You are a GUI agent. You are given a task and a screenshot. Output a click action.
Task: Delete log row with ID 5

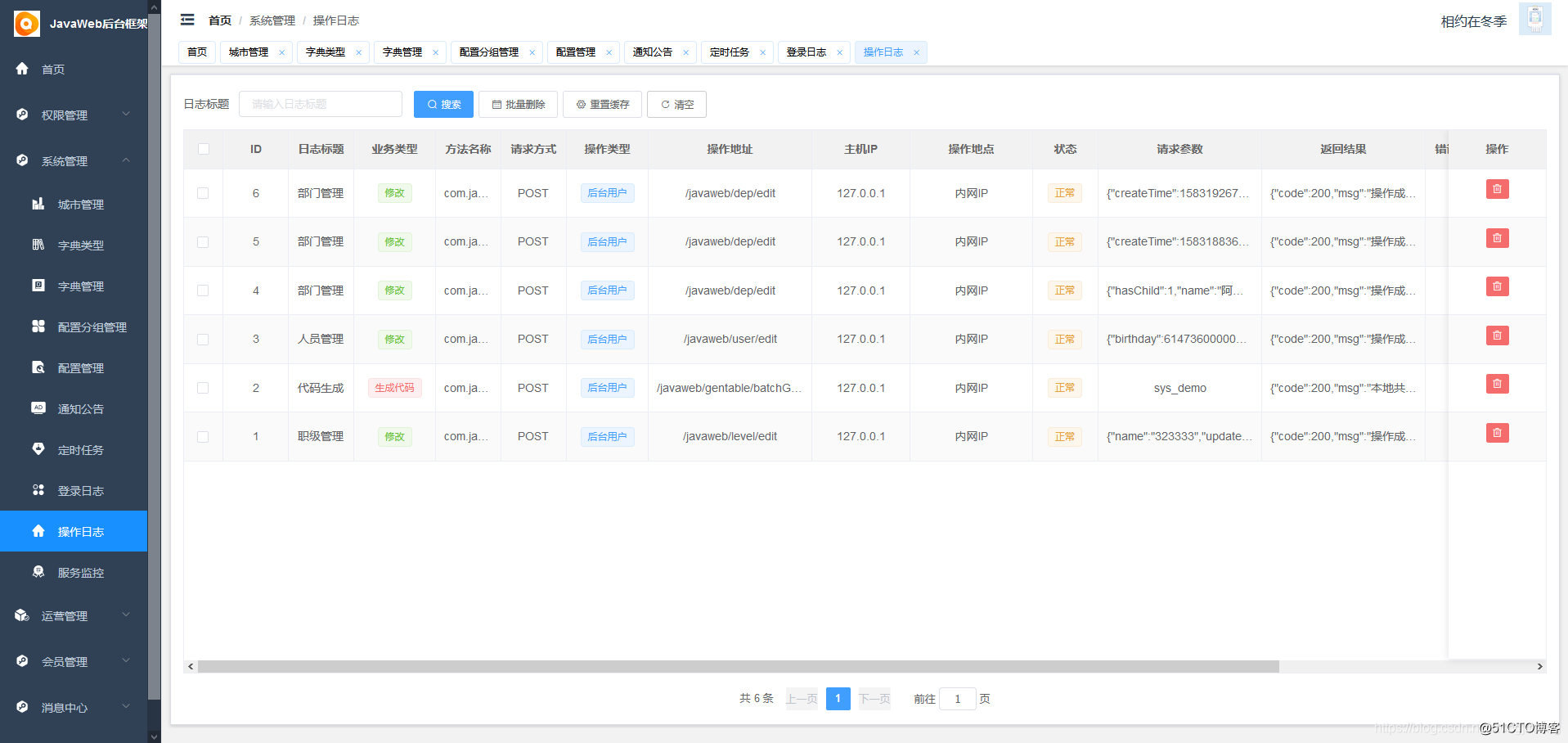click(x=1497, y=238)
